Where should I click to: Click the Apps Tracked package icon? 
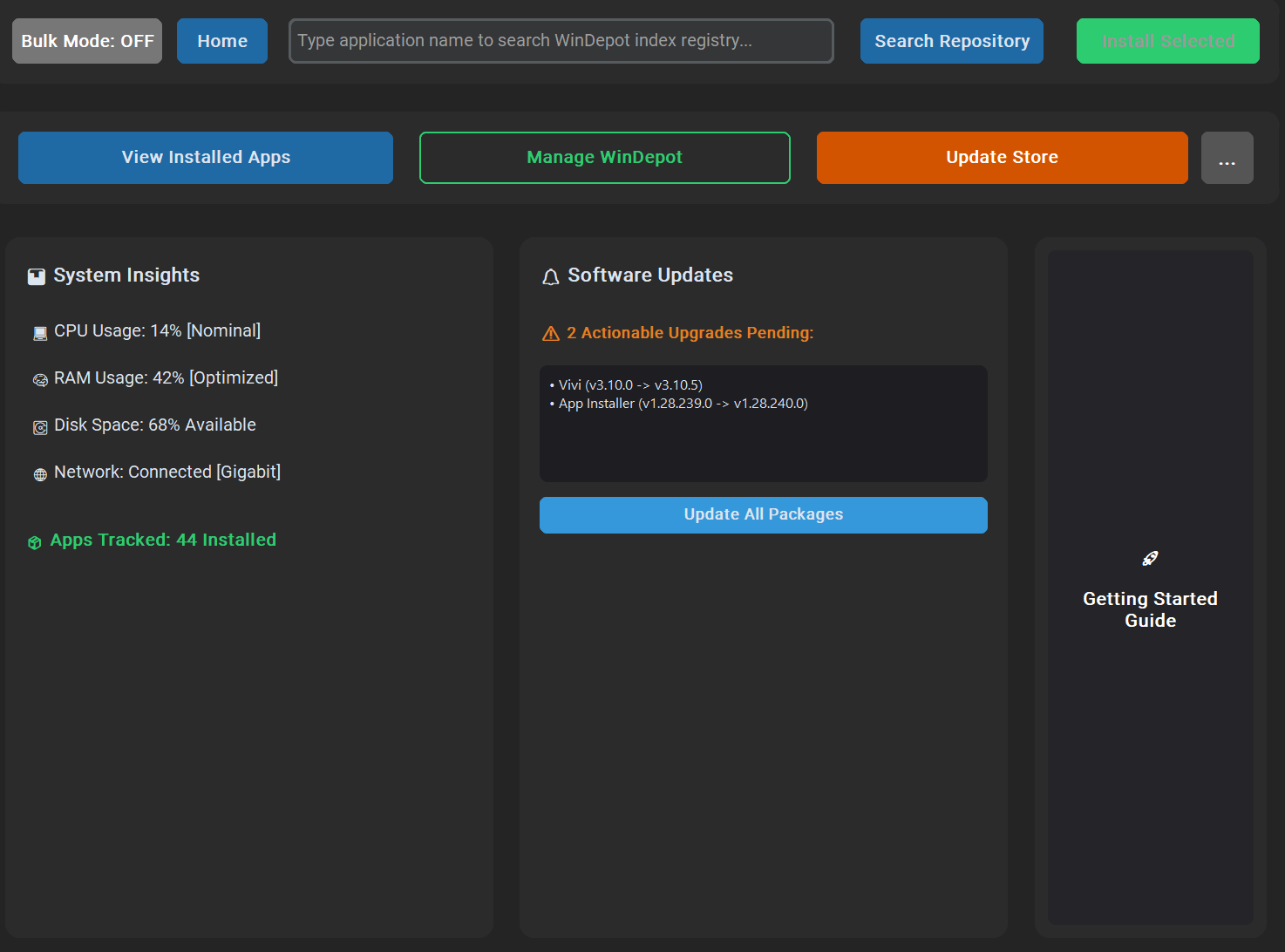pos(35,542)
